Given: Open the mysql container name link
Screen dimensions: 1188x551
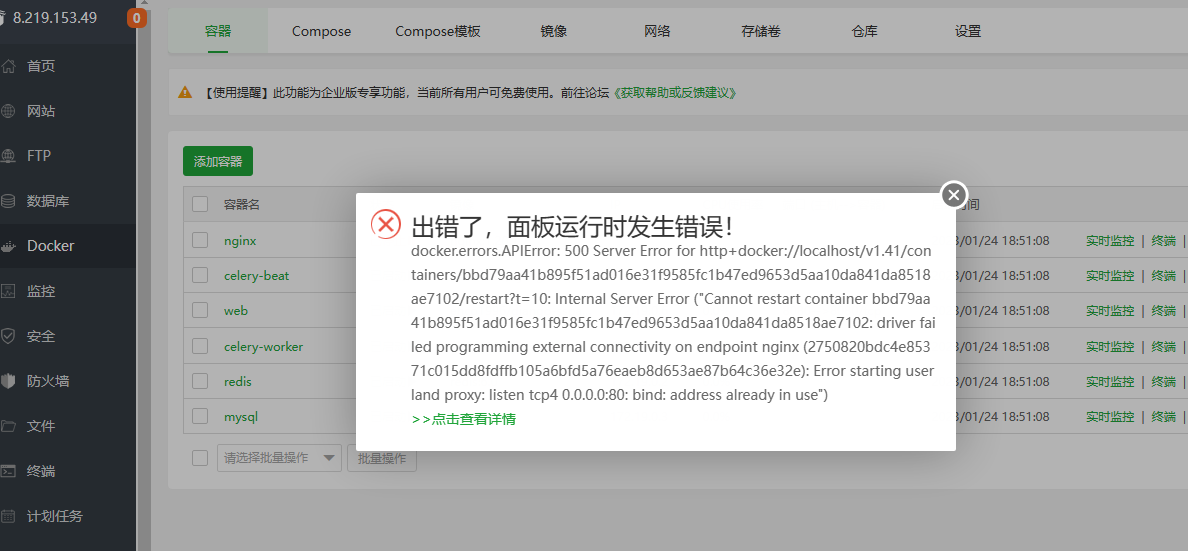Looking at the screenshot, I should (x=242, y=416).
